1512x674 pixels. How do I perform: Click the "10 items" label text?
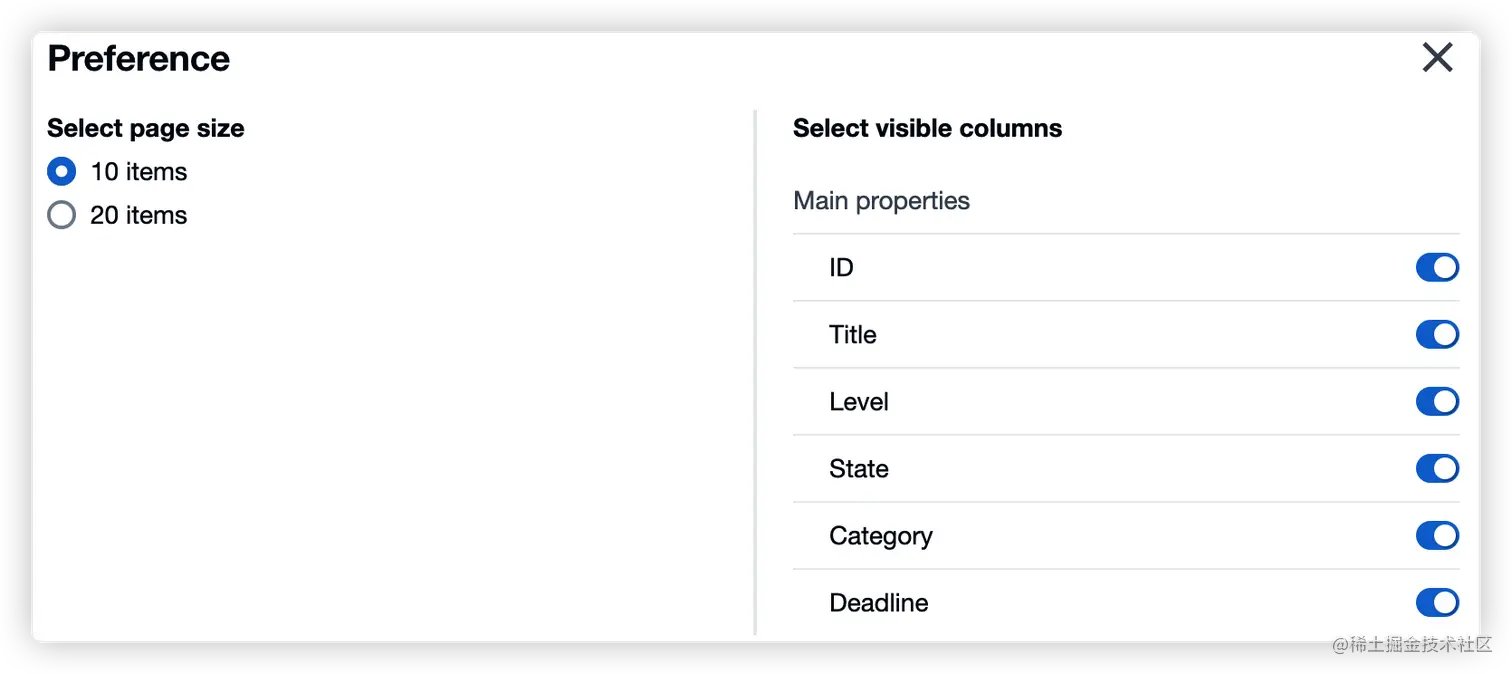[139, 172]
